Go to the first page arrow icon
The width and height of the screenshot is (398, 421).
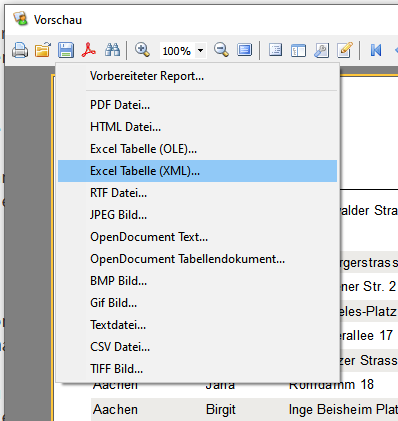[x=376, y=51]
